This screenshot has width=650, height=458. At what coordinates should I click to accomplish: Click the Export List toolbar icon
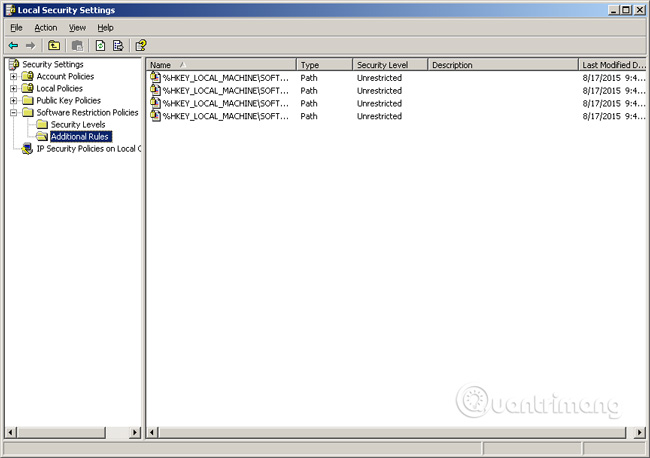point(118,45)
